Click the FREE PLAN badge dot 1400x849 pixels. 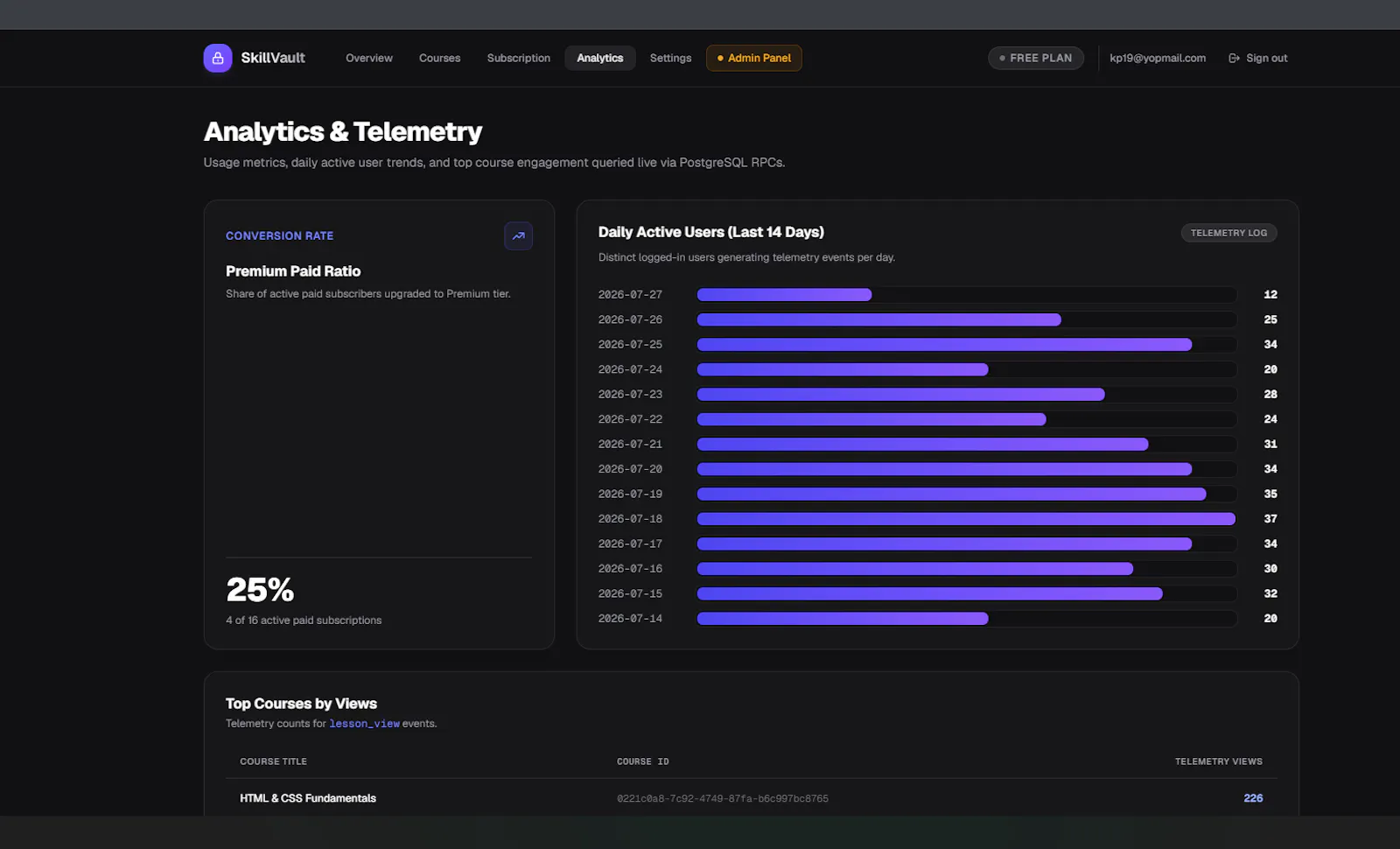(x=1002, y=58)
